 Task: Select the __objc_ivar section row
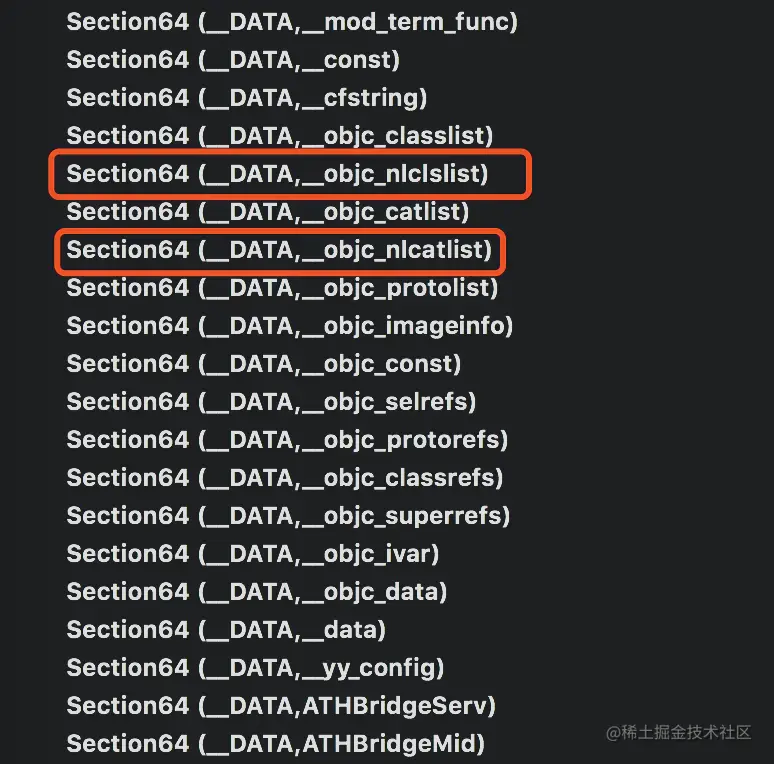click(253, 554)
